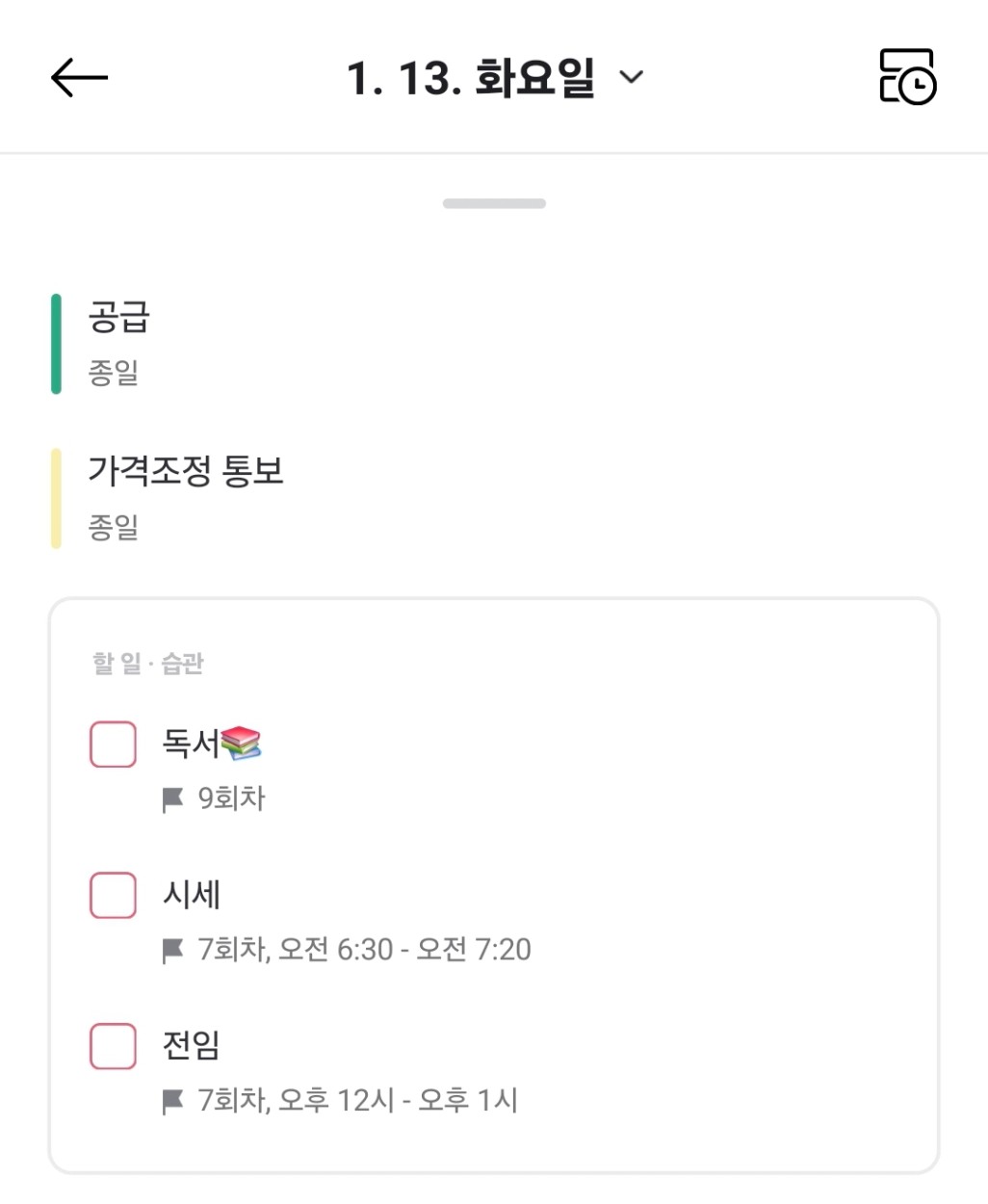Tap the 독서 9회차 label
The image size is (988, 1204).
point(231,798)
